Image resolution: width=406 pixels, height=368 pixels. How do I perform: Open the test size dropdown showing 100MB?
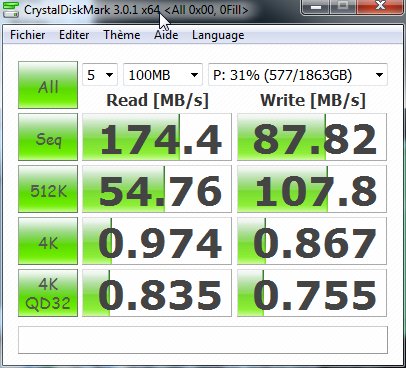163,75
